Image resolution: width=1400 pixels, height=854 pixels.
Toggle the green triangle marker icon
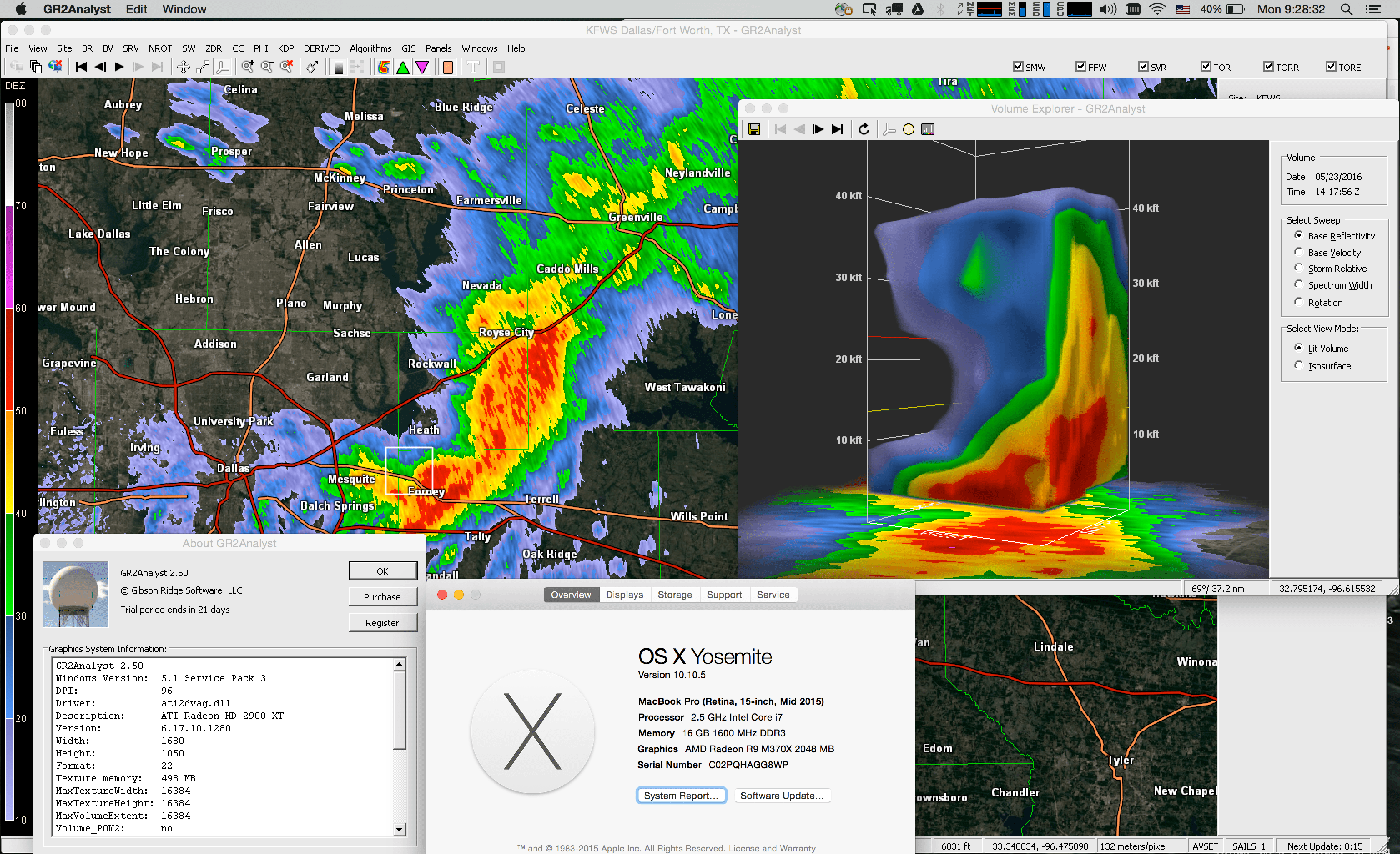tap(403, 67)
